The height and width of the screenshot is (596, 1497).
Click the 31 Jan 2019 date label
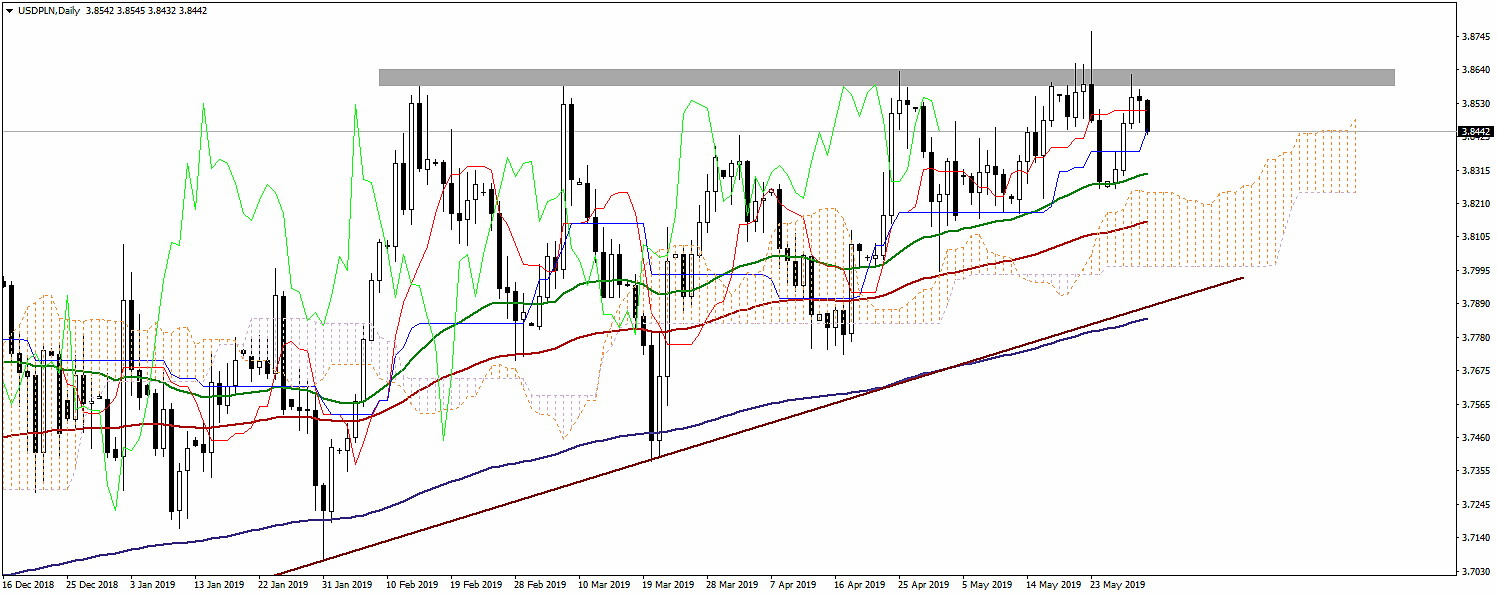[346, 584]
